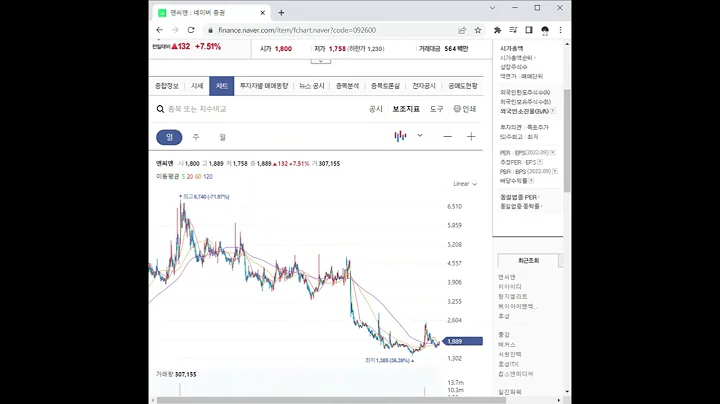Screen dimensions: 720x404
Task: Open 형지엘리트 in the recent list
Action: click(513, 297)
